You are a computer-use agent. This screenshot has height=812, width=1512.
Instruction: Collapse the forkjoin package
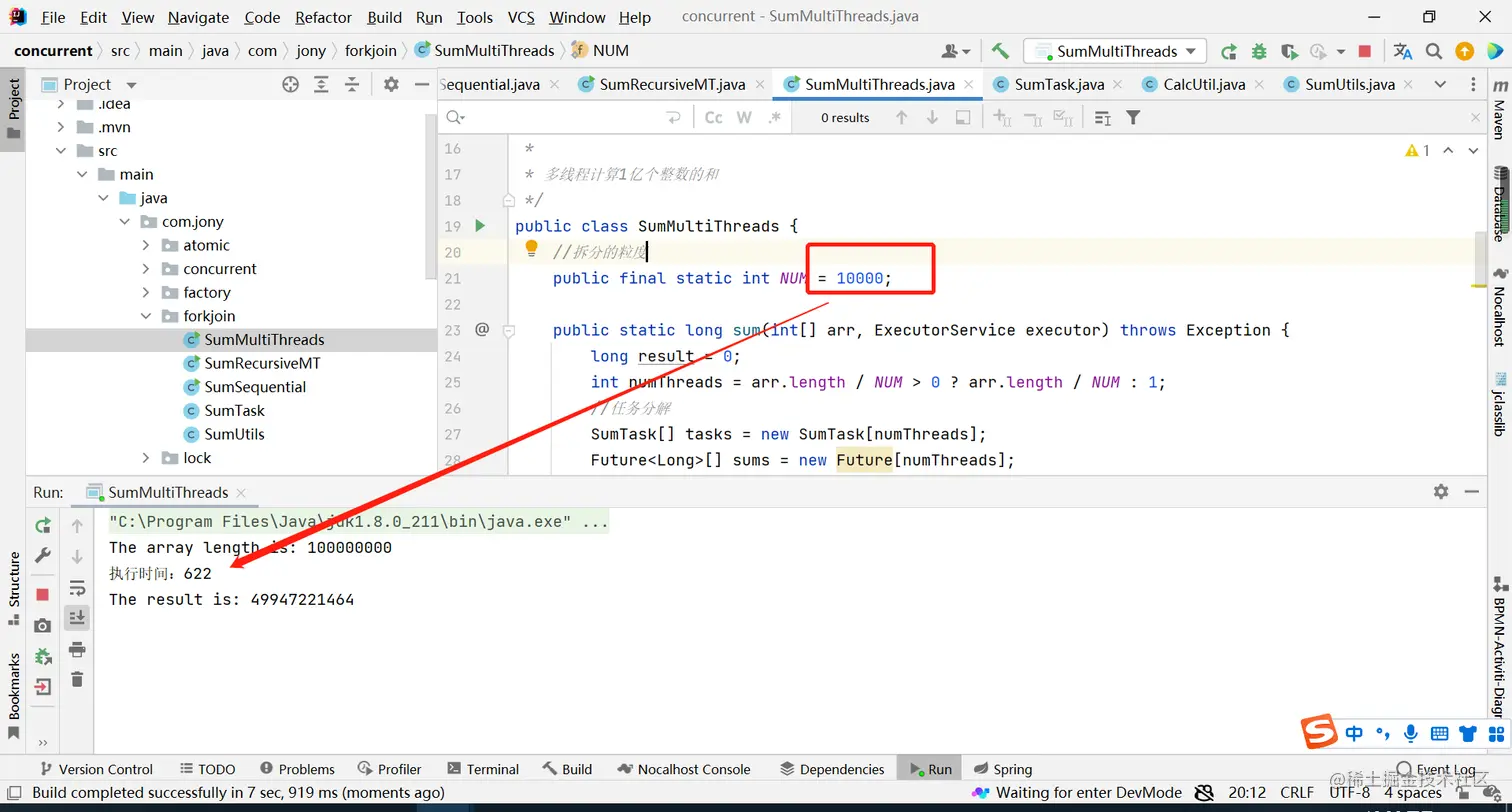(146, 316)
